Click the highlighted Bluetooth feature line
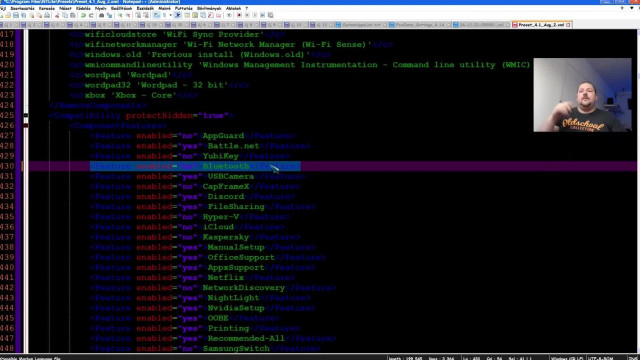 point(195,166)
